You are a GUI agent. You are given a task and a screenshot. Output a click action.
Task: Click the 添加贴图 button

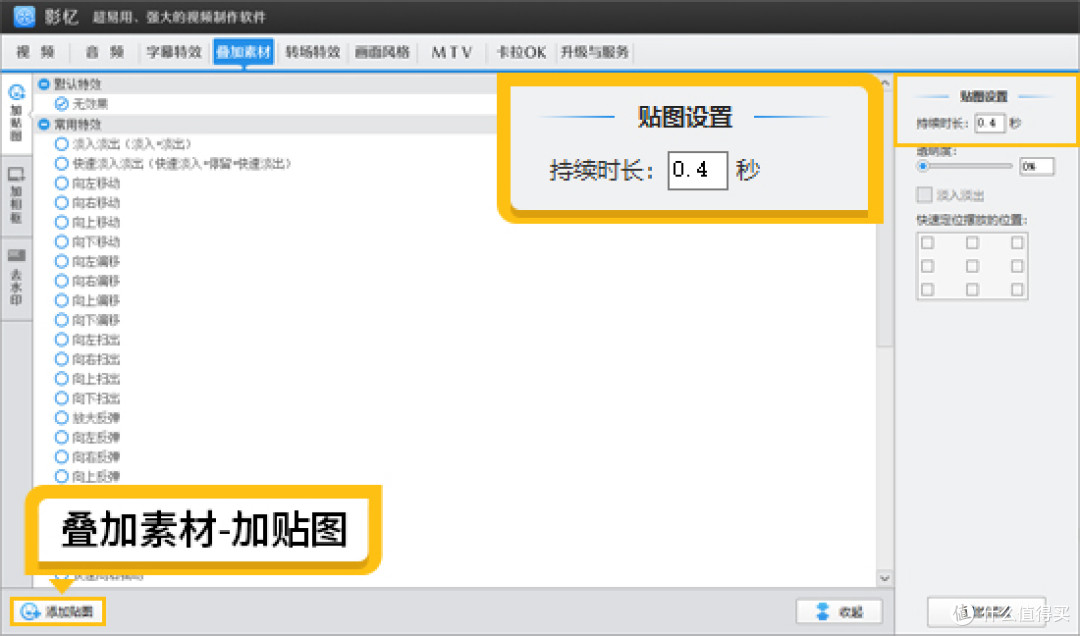point(58,611)
